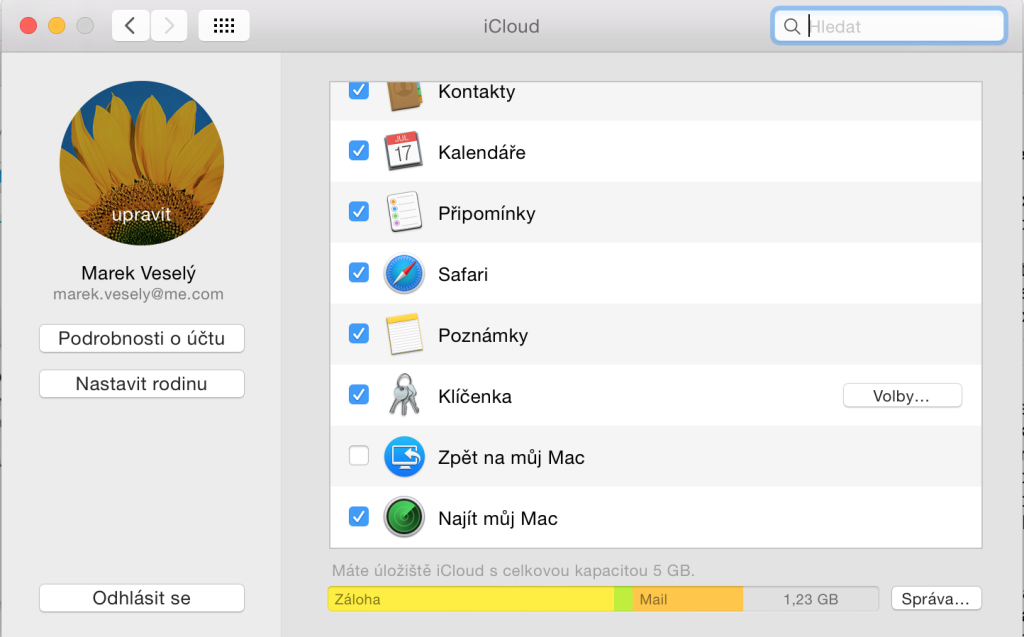Screen dimensions: 1024x637
Task: Go back with the left arrow button
Action: coord(131,26)
